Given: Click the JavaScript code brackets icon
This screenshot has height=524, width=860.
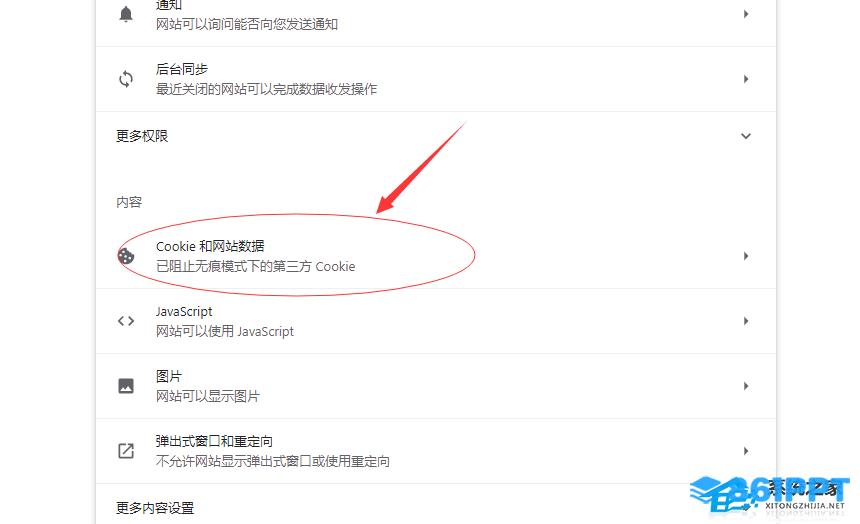Looking at the screenshot, I should [x=126, y=321].
